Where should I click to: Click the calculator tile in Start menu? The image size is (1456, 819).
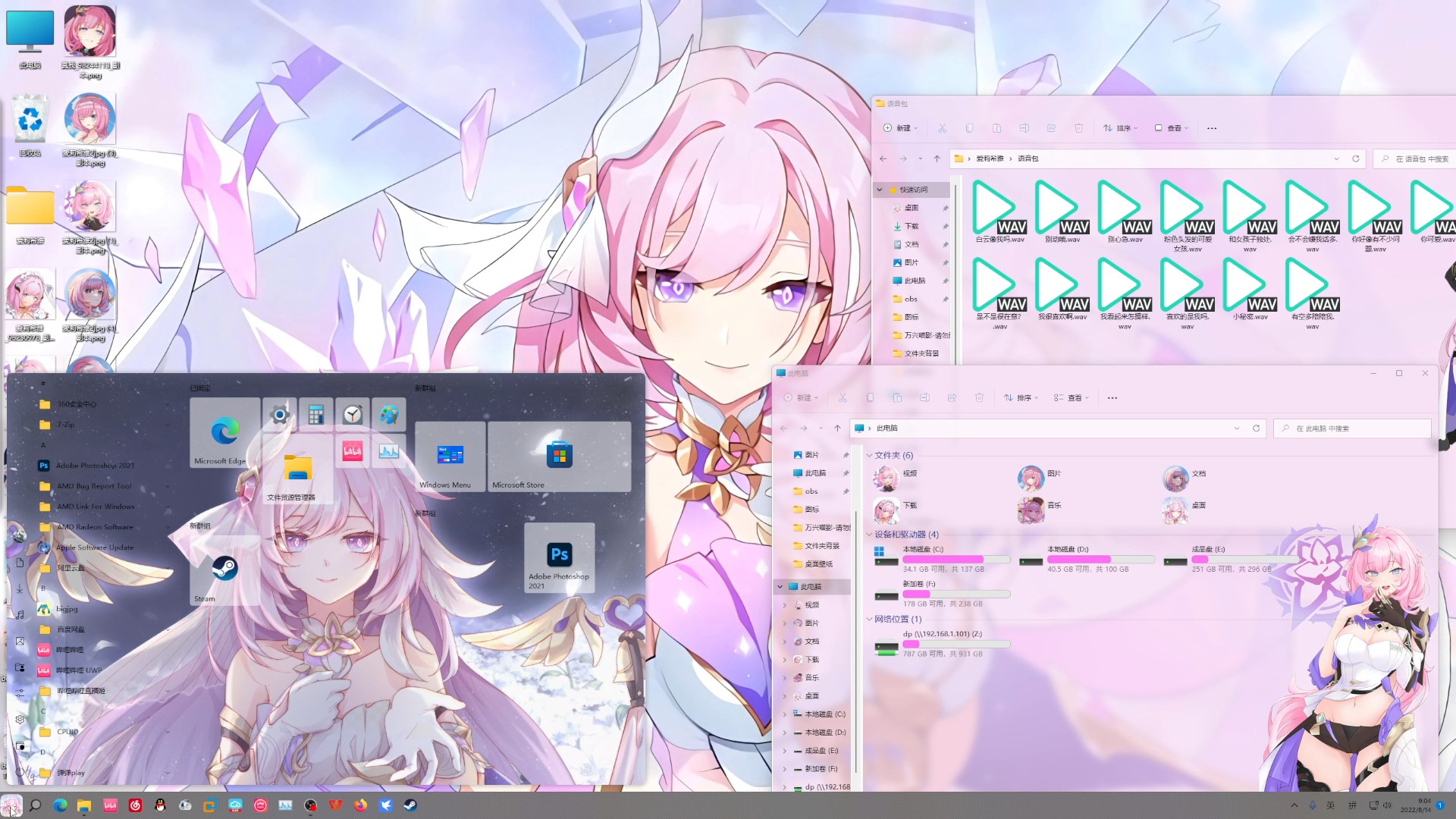coord(315,414)
